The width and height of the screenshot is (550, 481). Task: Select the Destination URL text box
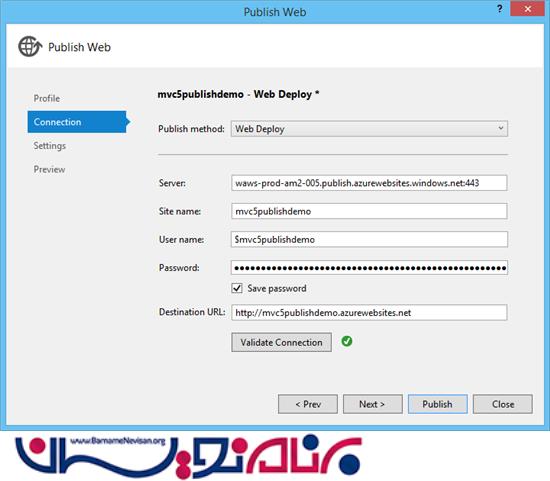coord(369,312)
